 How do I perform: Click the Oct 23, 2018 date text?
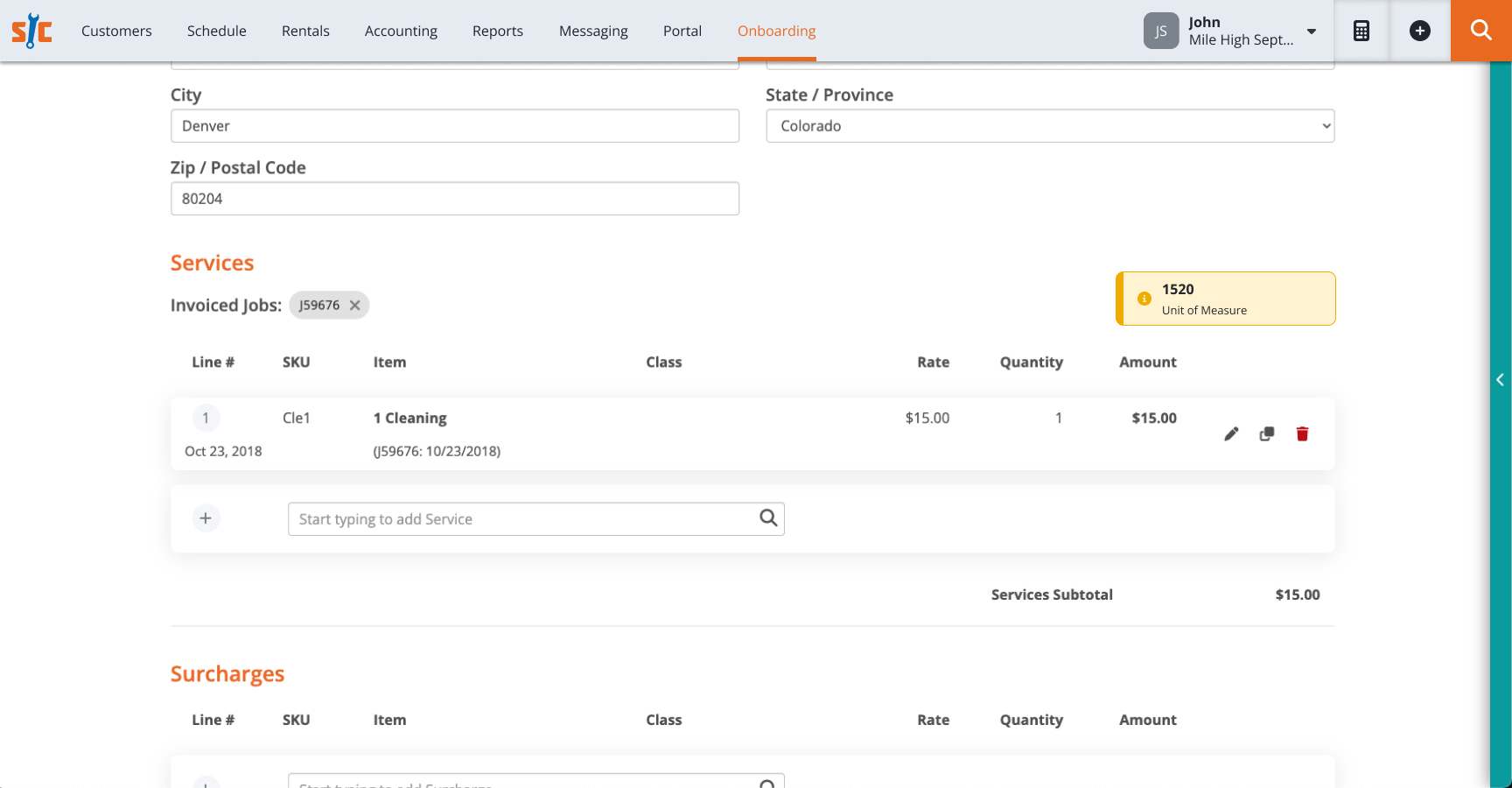[223, 452]
